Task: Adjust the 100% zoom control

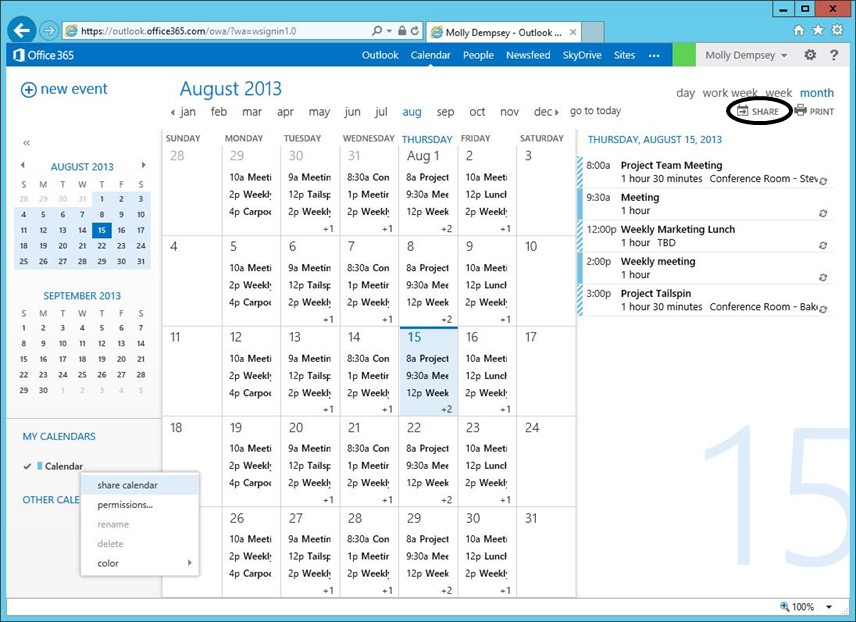Action: pyautogui.click(x=804, y=606)
